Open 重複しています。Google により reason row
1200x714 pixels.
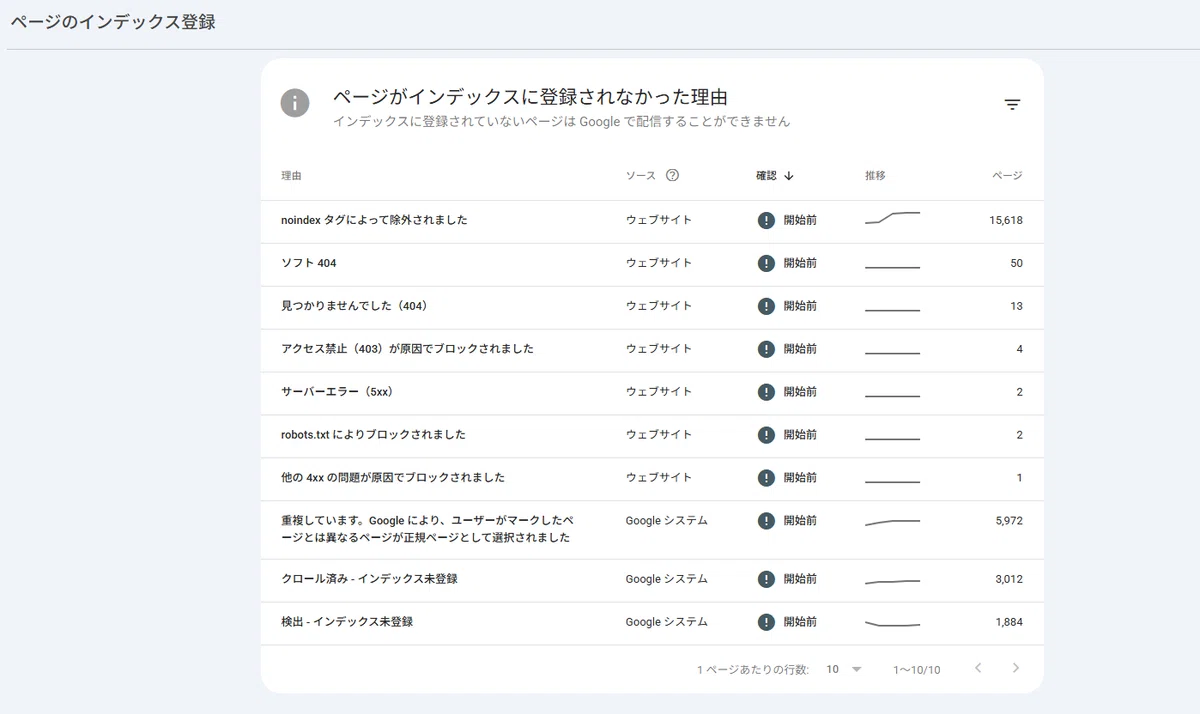click(652, 529)
